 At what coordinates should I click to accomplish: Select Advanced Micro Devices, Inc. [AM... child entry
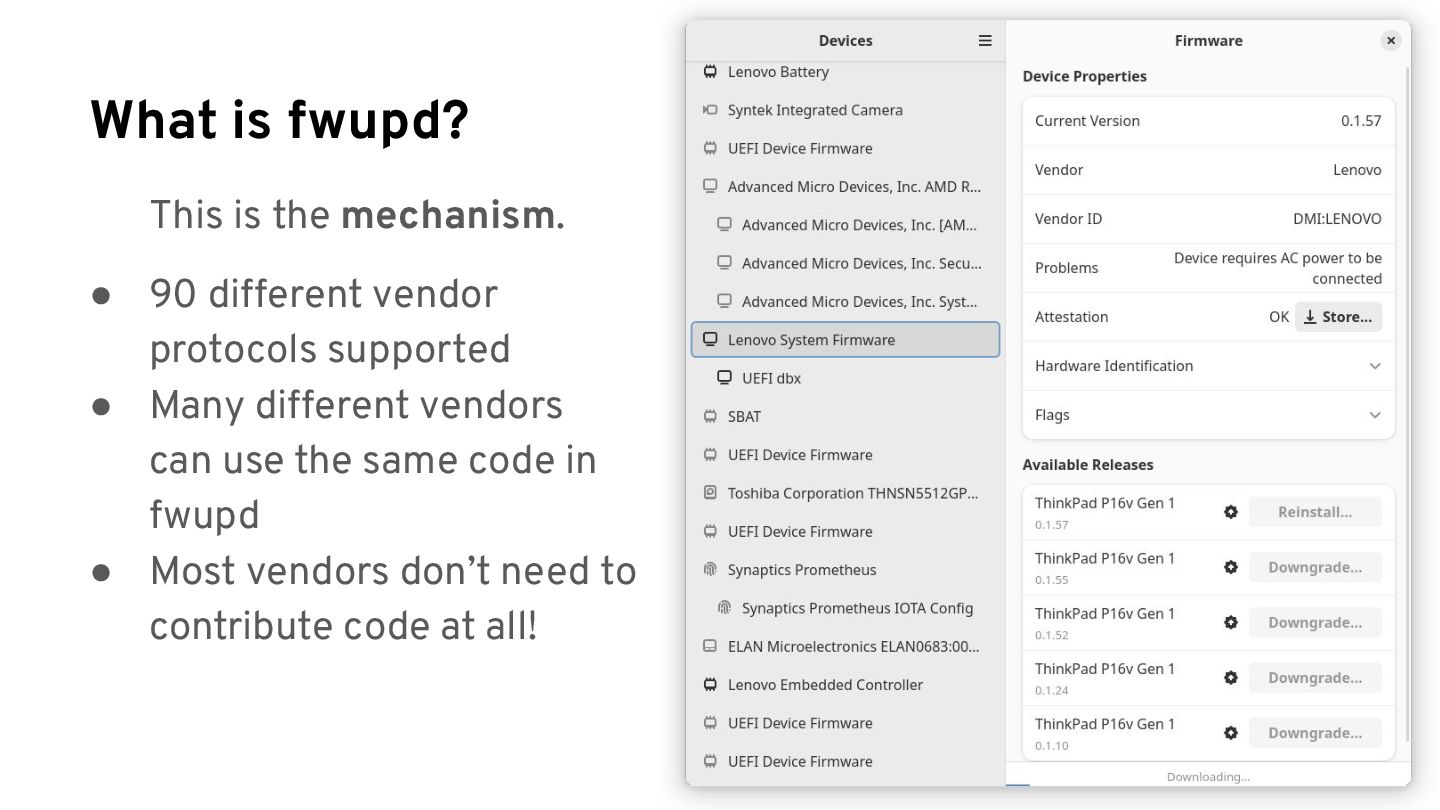pyautogui.click(x=845, y=225)
